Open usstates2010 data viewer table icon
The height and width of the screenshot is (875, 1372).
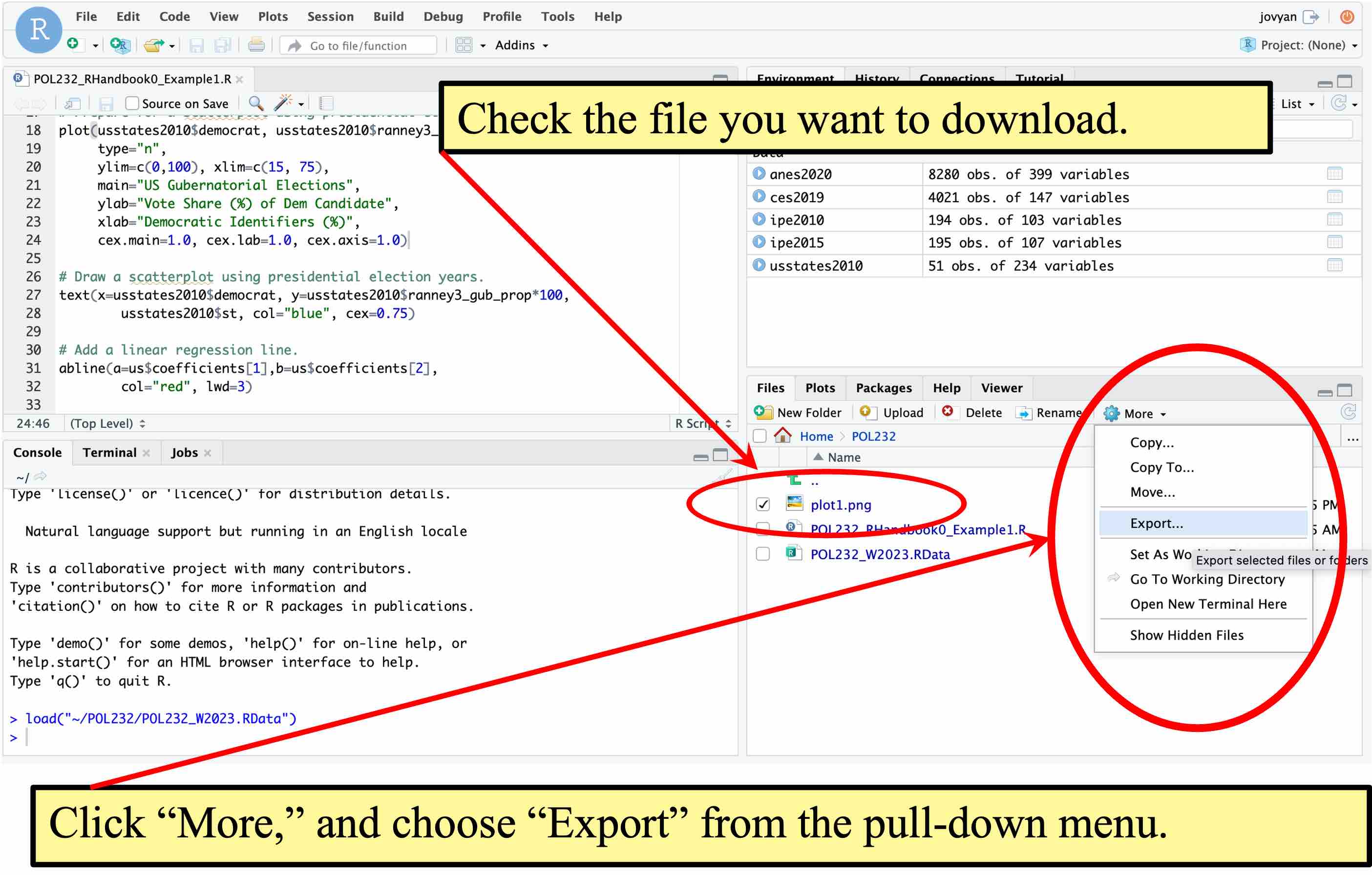[1334, 266]
